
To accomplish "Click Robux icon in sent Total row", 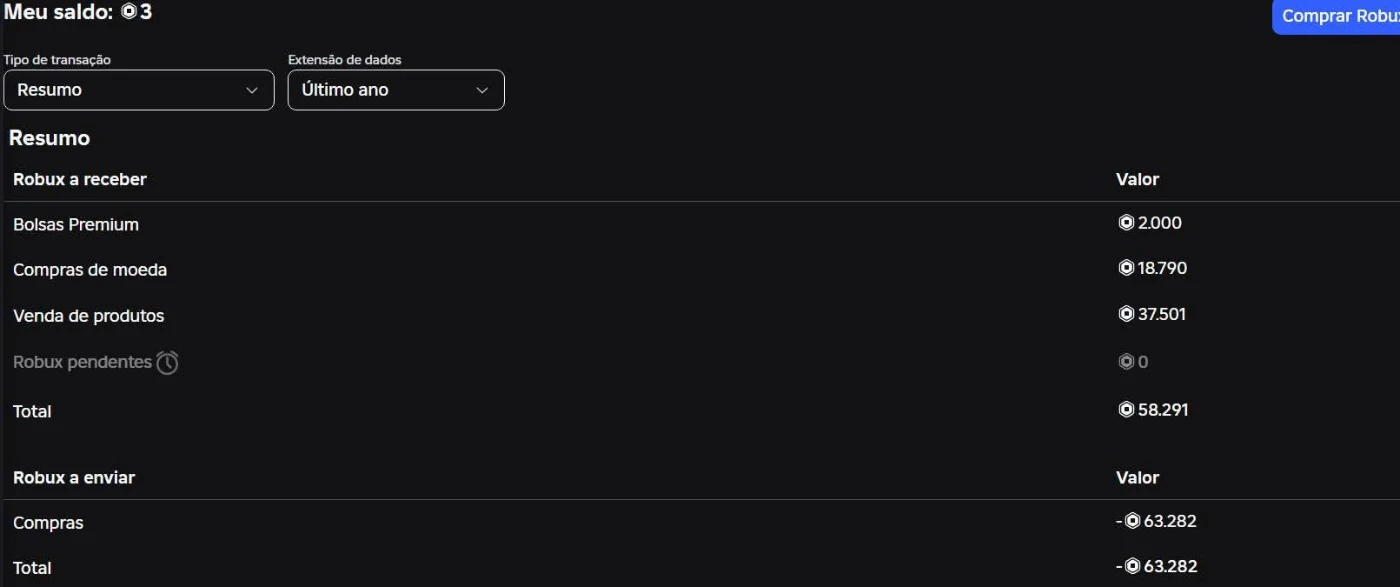I will pos(1132,566).
